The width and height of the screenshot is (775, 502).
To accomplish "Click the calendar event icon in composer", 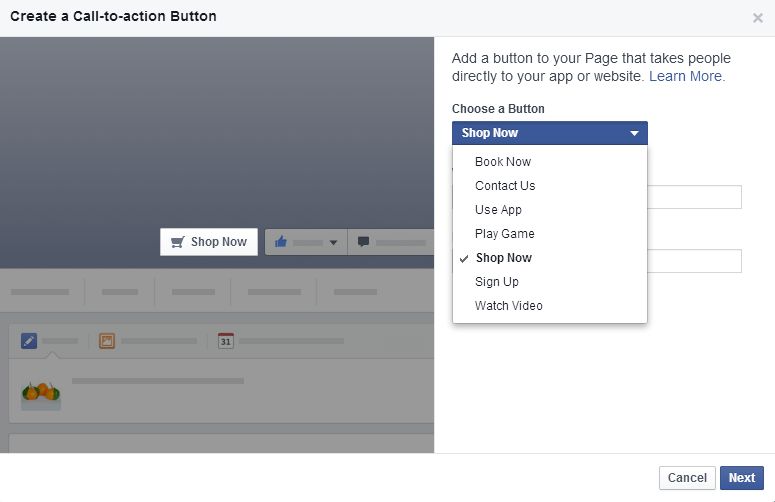I will pos(226,341).
